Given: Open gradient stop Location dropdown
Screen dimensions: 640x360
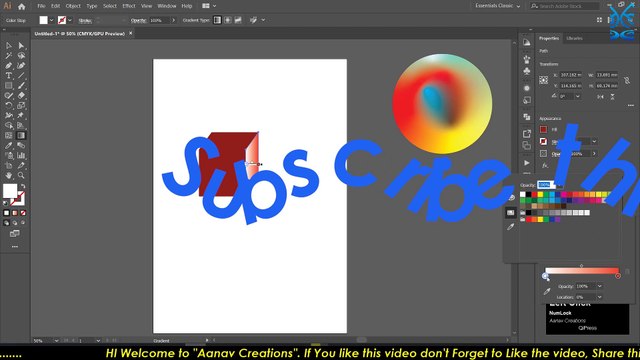Looking at the screenshot, I should (600, 297).
